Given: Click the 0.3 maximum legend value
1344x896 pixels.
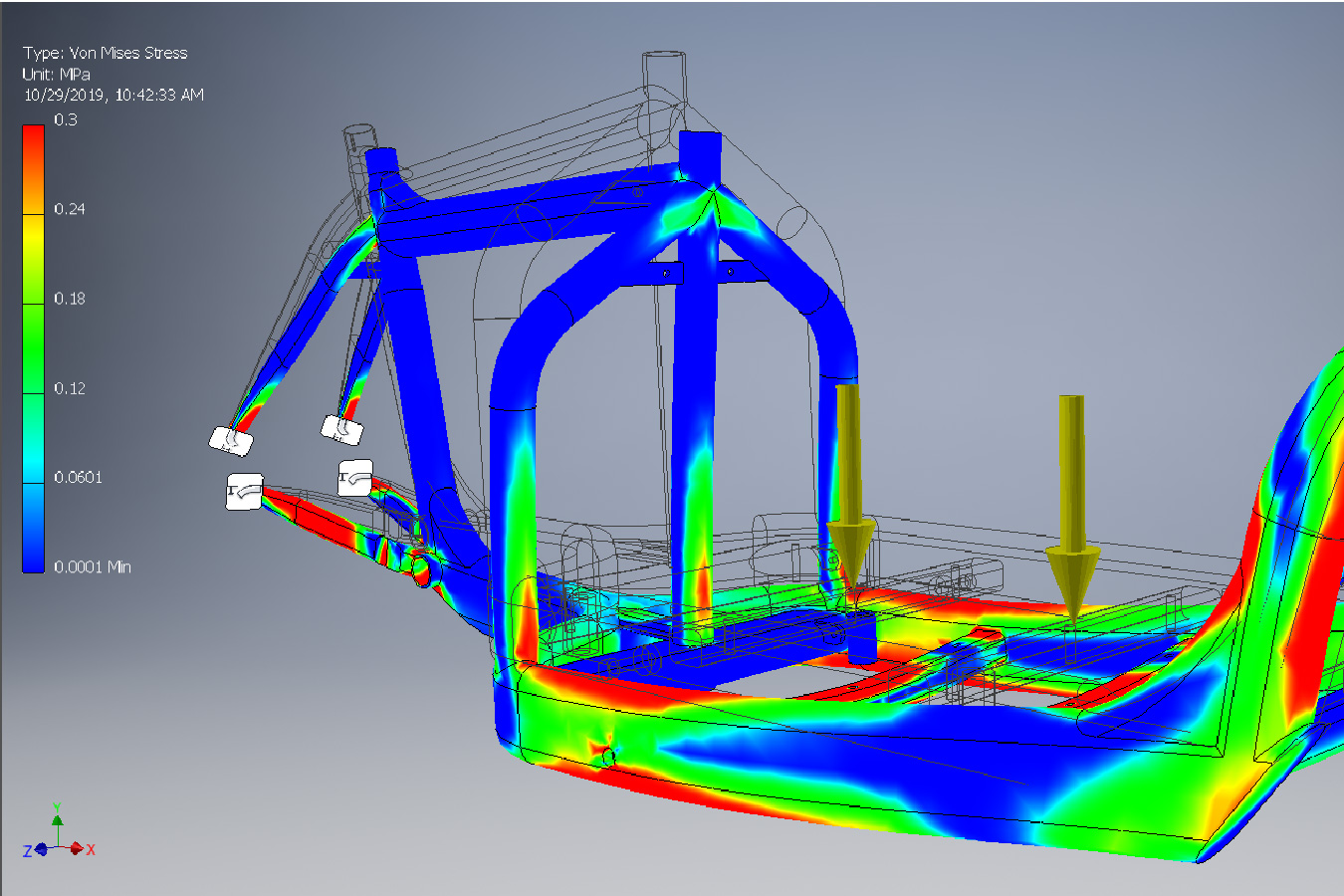Looking at the screenshot, I should (x=66, y=119).
